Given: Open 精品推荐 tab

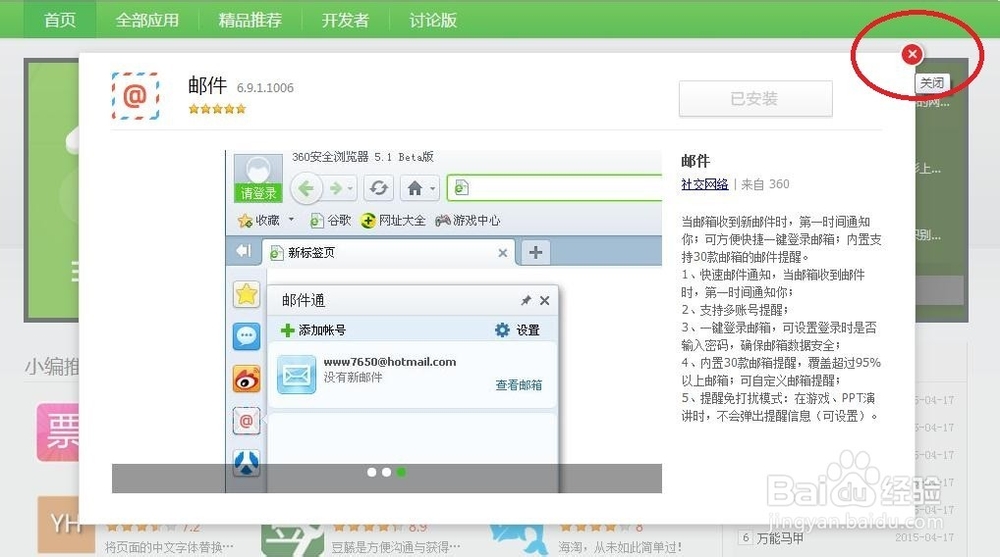Looking at the screenshot, I should pos(250,20).
